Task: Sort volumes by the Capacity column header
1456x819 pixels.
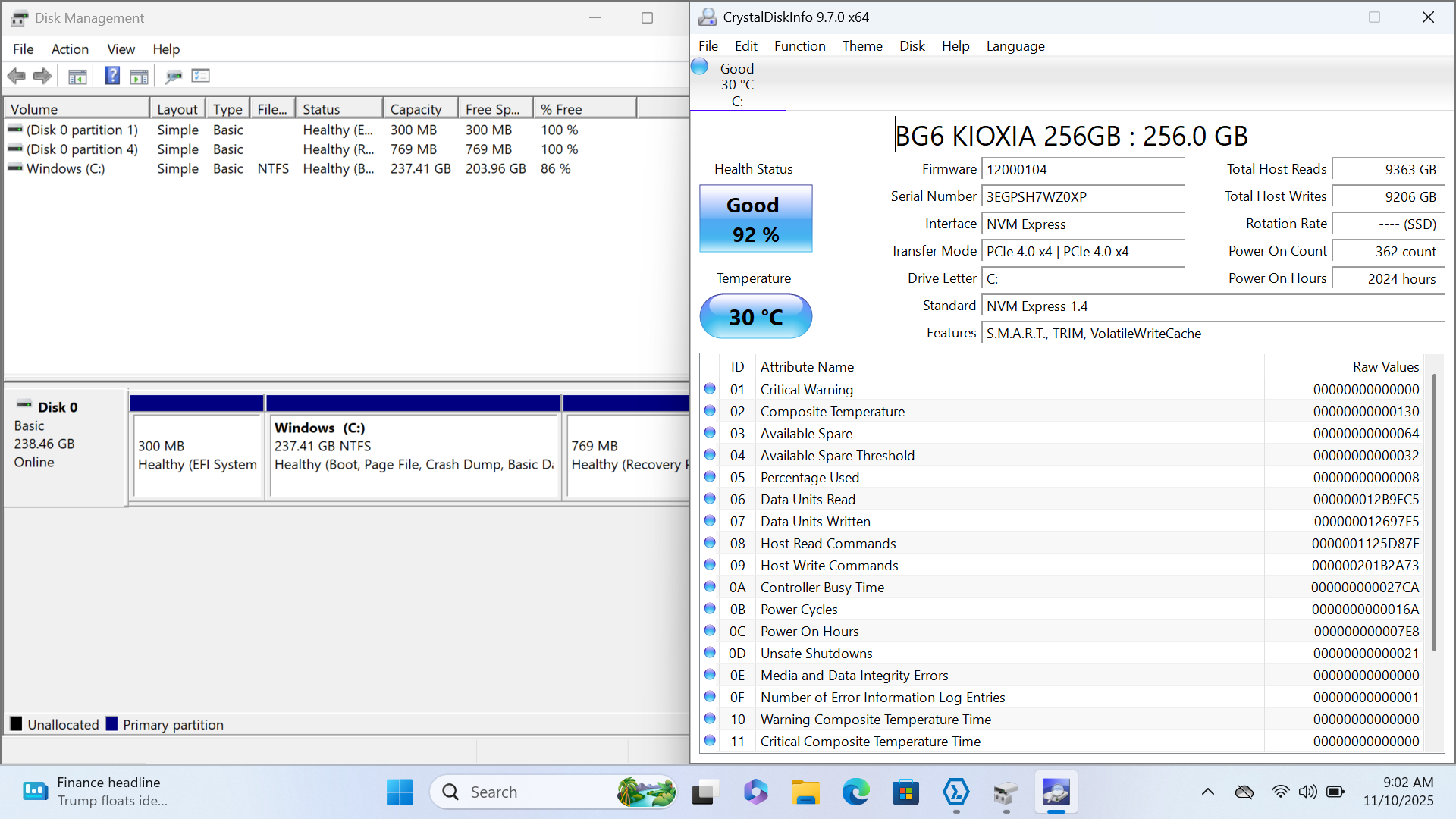Action: [x=416, y=109]
